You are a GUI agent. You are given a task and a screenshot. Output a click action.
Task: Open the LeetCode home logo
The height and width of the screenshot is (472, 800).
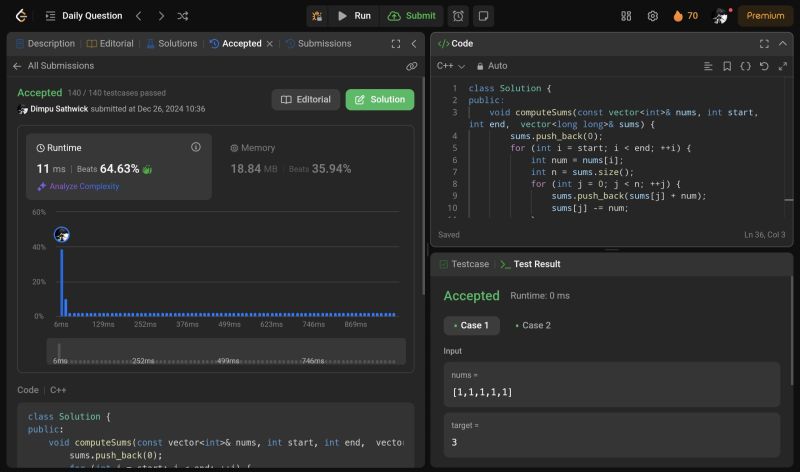coord(21,16)
